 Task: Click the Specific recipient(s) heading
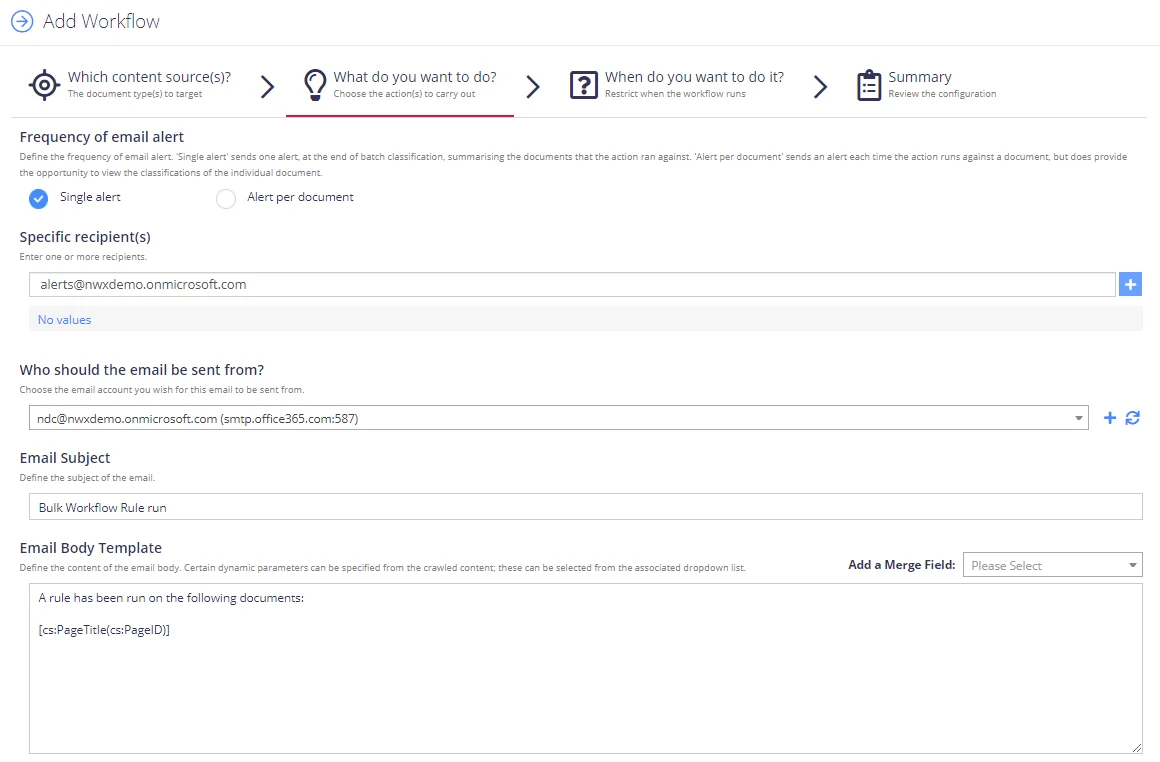pos(85,237)
